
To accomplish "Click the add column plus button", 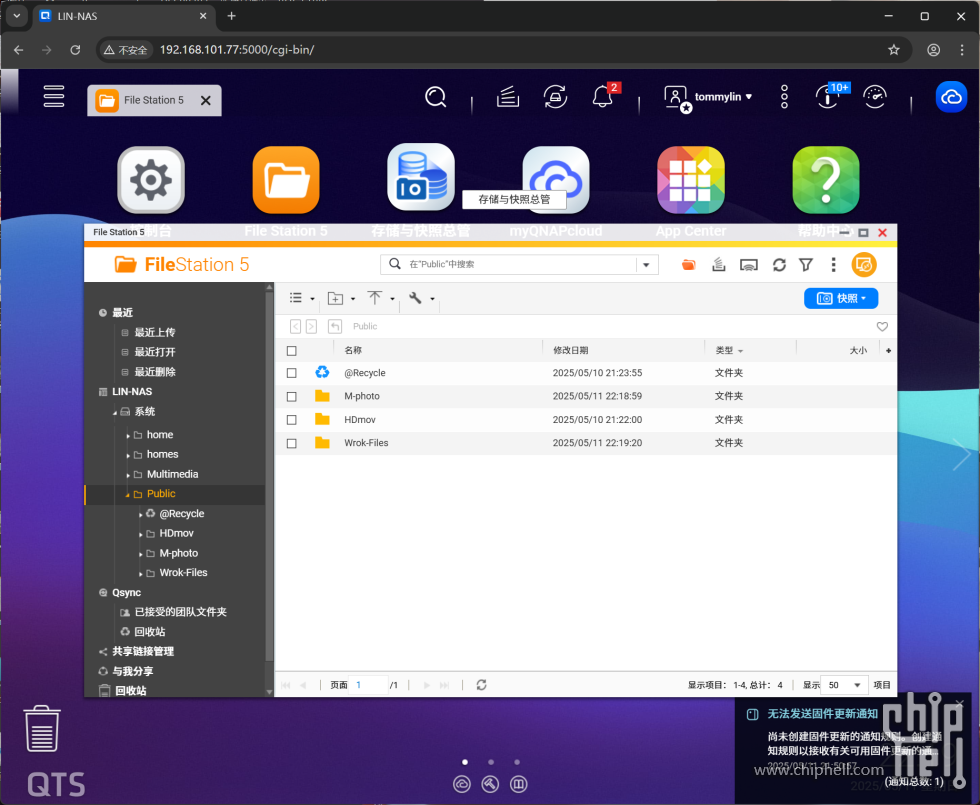I will (x=888, y=351).
